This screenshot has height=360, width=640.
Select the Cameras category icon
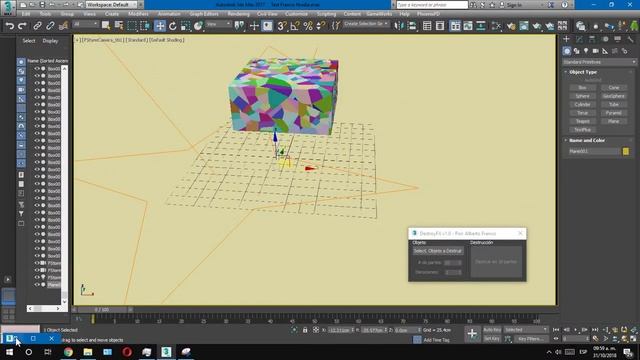(x=596, y=51)
